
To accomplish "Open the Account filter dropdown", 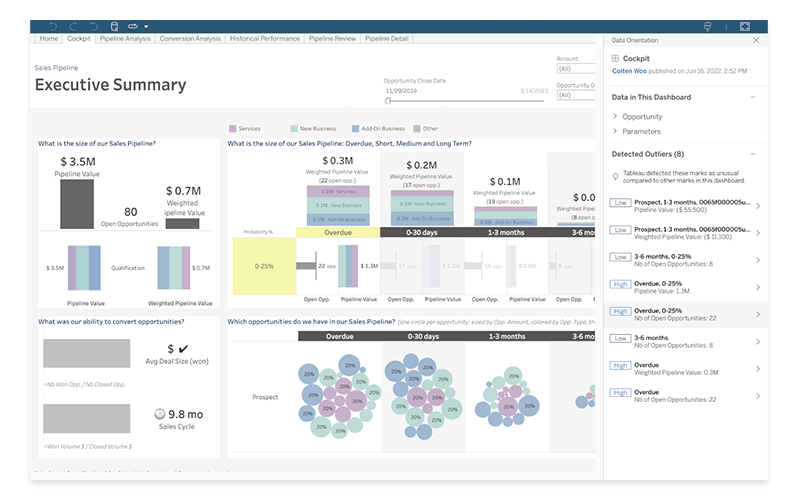I will tap(575, 69).
